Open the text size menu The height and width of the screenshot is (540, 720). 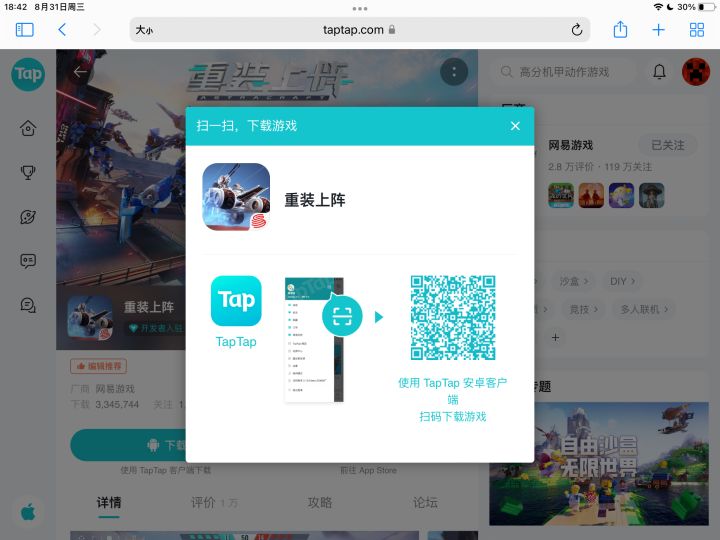pos(144,30)
